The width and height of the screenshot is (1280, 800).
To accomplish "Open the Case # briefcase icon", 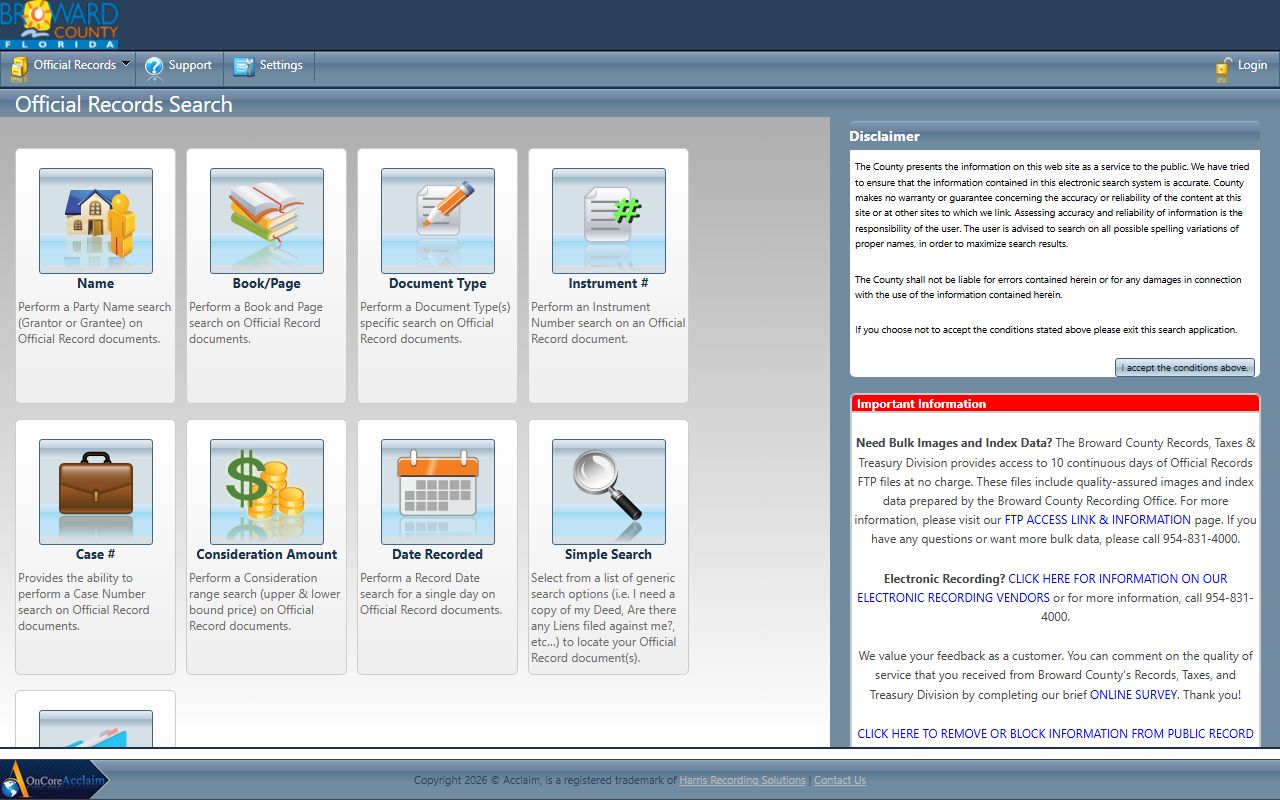I will click(x=96, y=492).
